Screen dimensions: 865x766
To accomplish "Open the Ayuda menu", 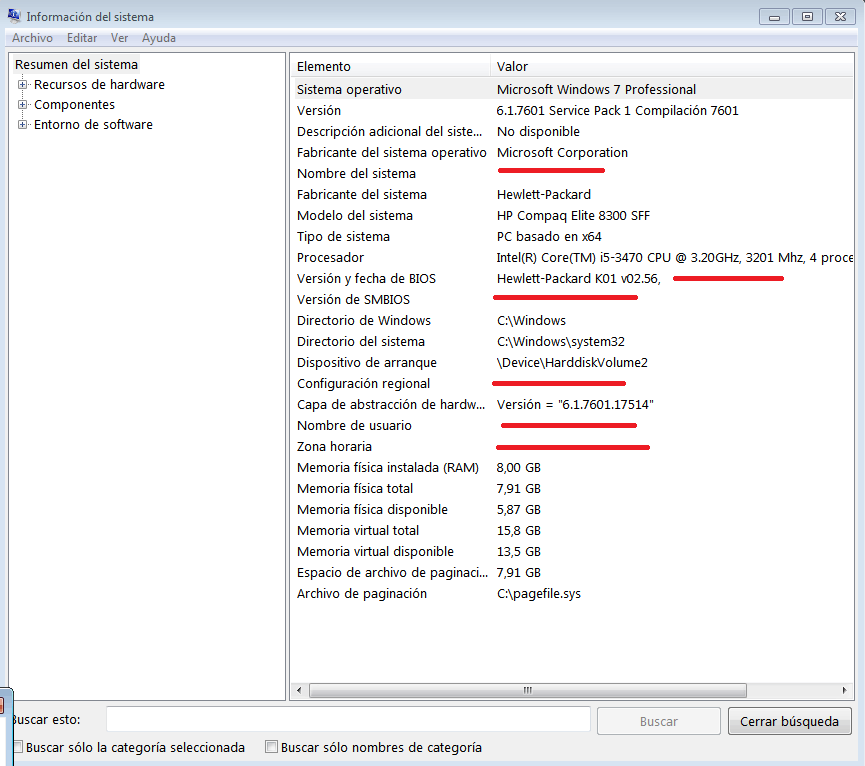I will 159,38.
